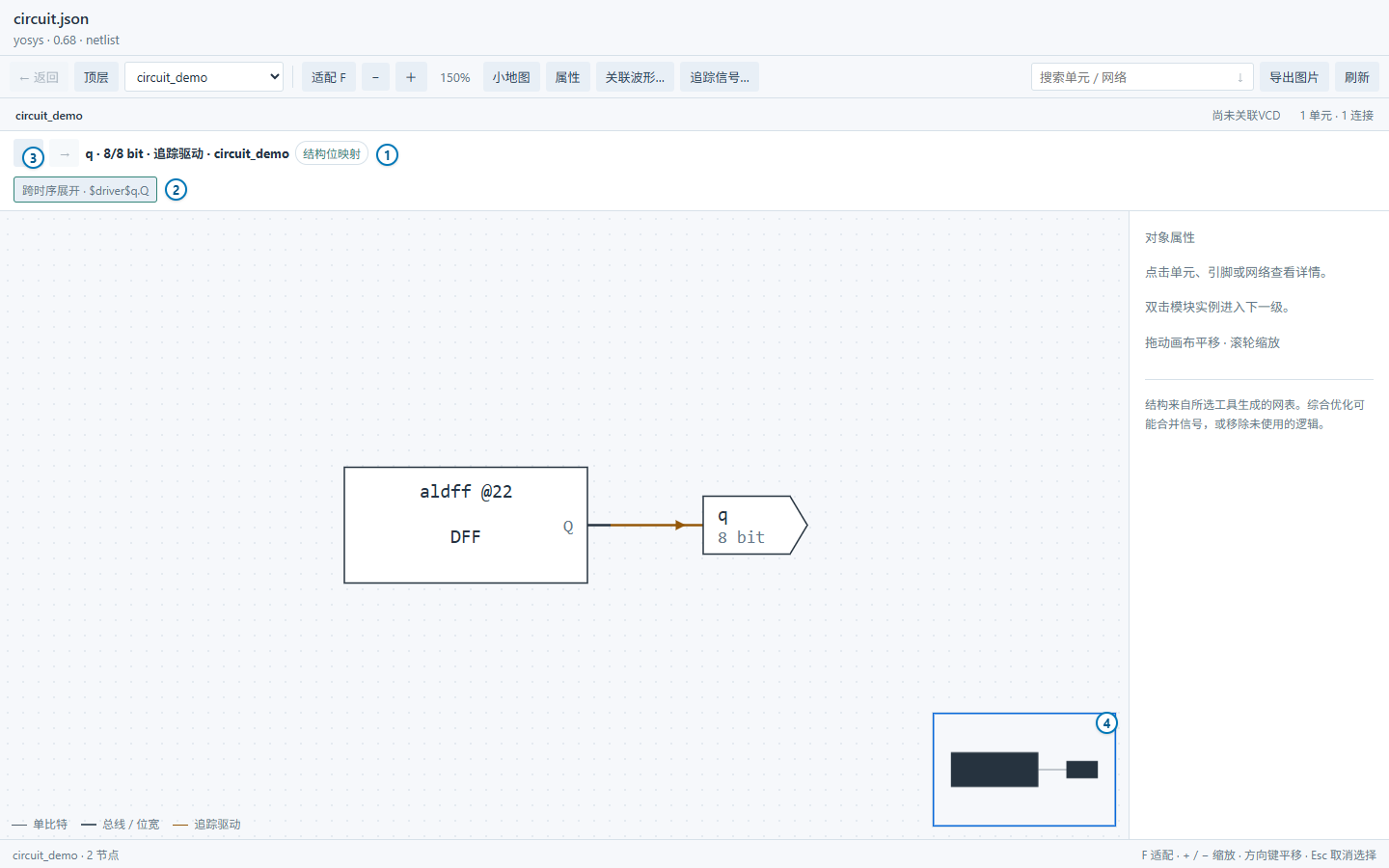Toggle the 属性 properties panel button
This screenshot has height=868, width=1389.
(567, 77)
